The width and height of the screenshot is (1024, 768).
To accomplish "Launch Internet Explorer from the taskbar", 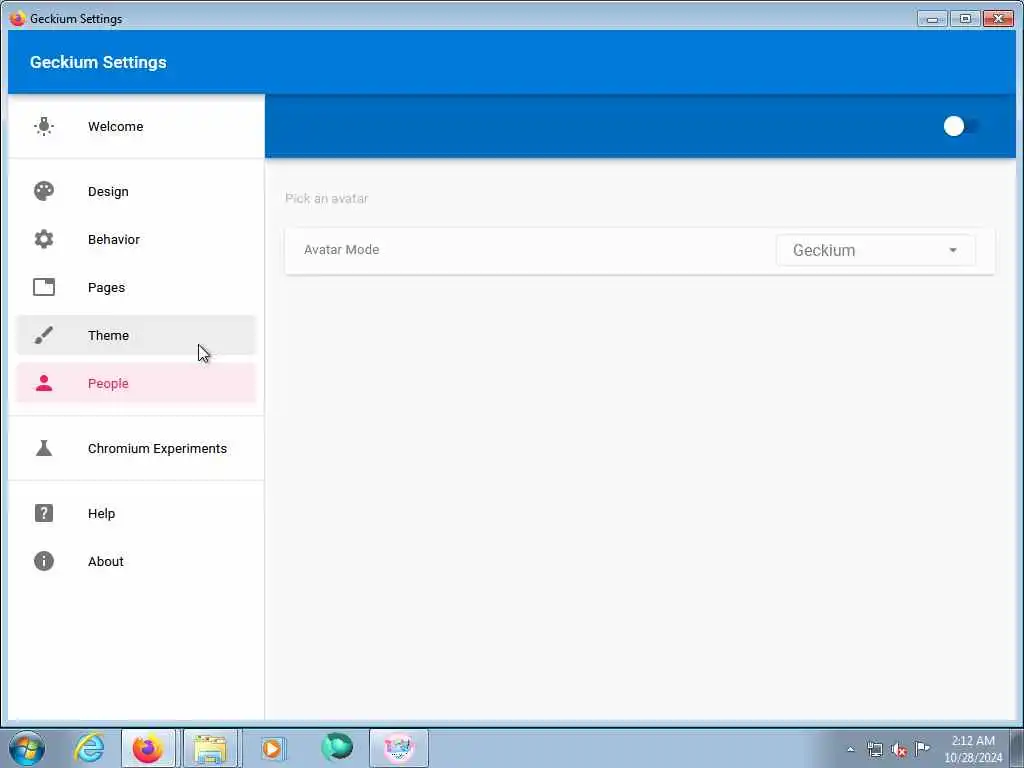I will [x=89, y=748].
